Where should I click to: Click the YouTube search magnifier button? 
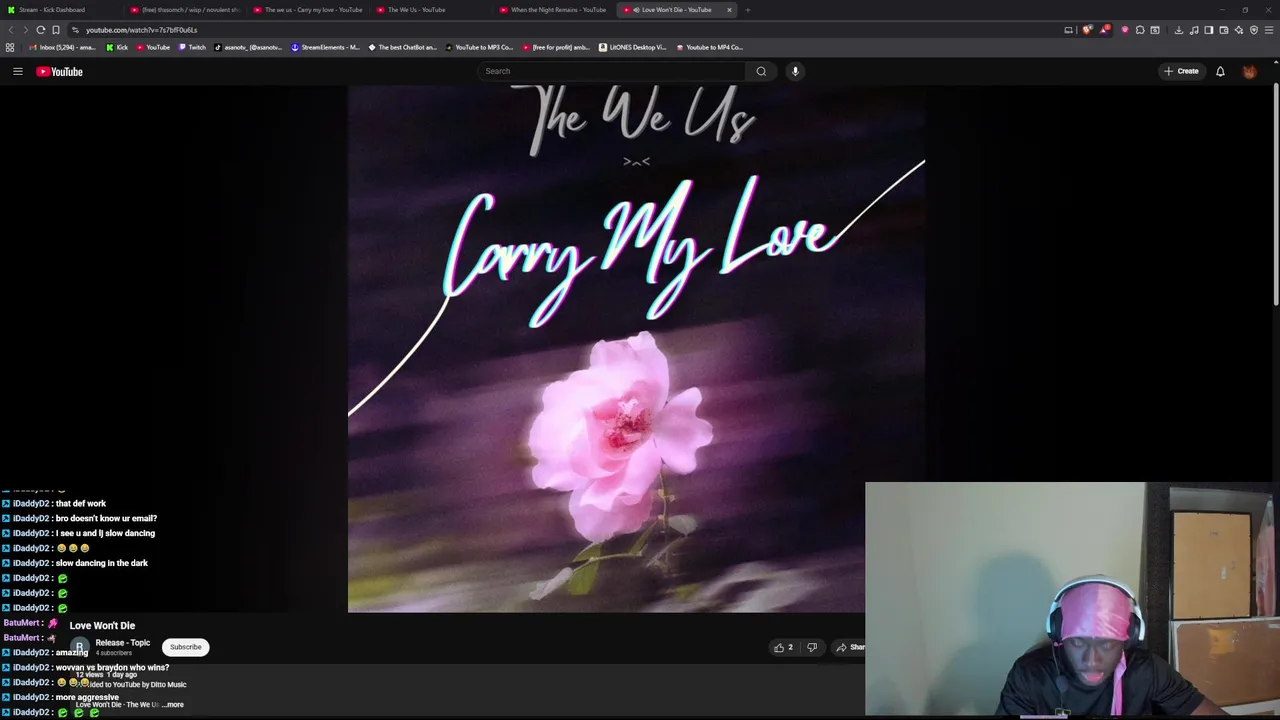coord(761,71)
